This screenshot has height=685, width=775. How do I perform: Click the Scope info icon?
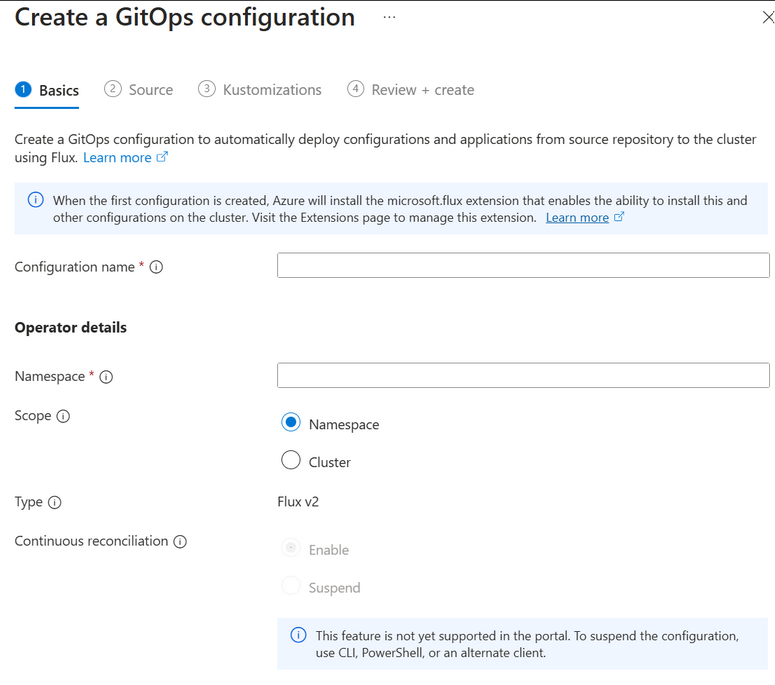coord(63,416)
